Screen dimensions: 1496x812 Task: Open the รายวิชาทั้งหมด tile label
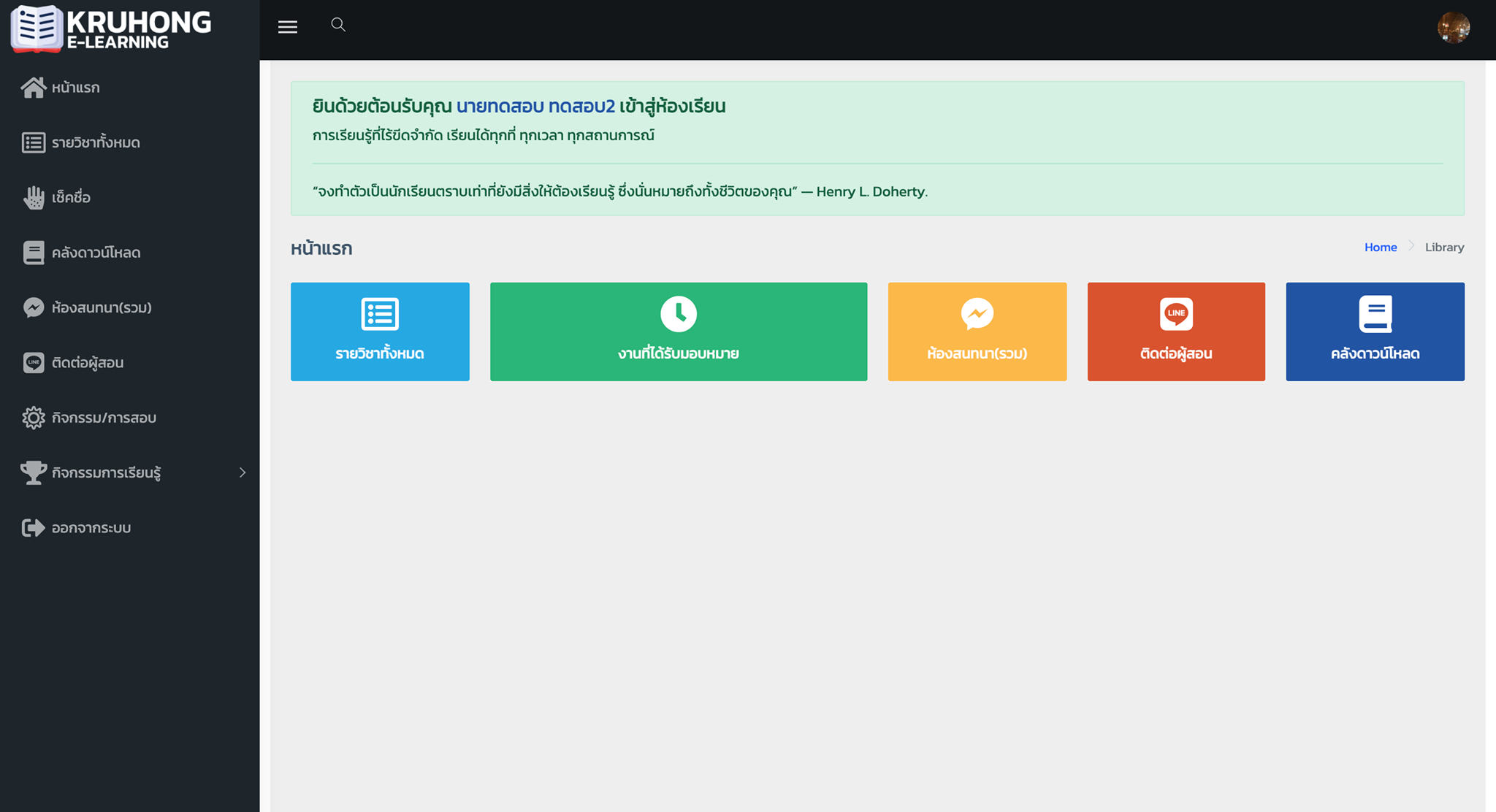coord(380,353)
